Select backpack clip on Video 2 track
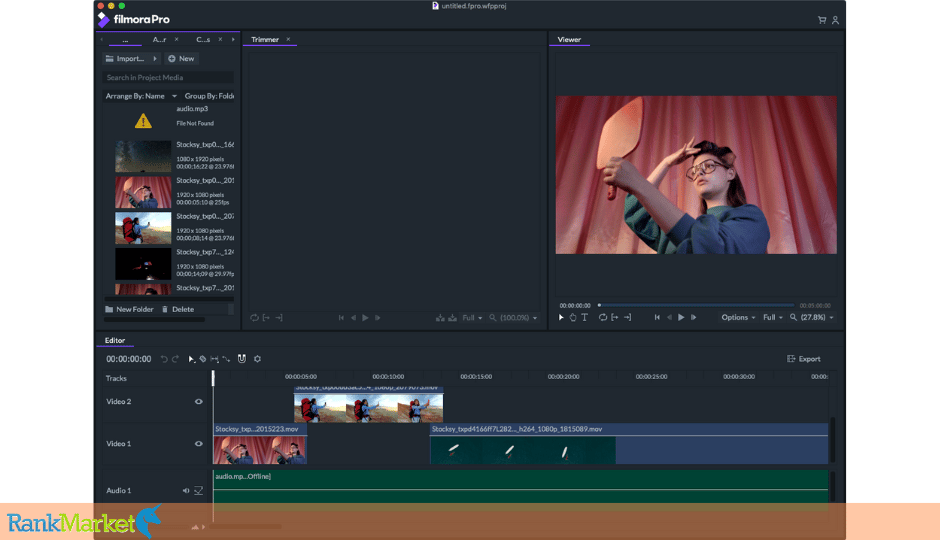The width and height of the screenshot is (940, 540). [369, 406]
